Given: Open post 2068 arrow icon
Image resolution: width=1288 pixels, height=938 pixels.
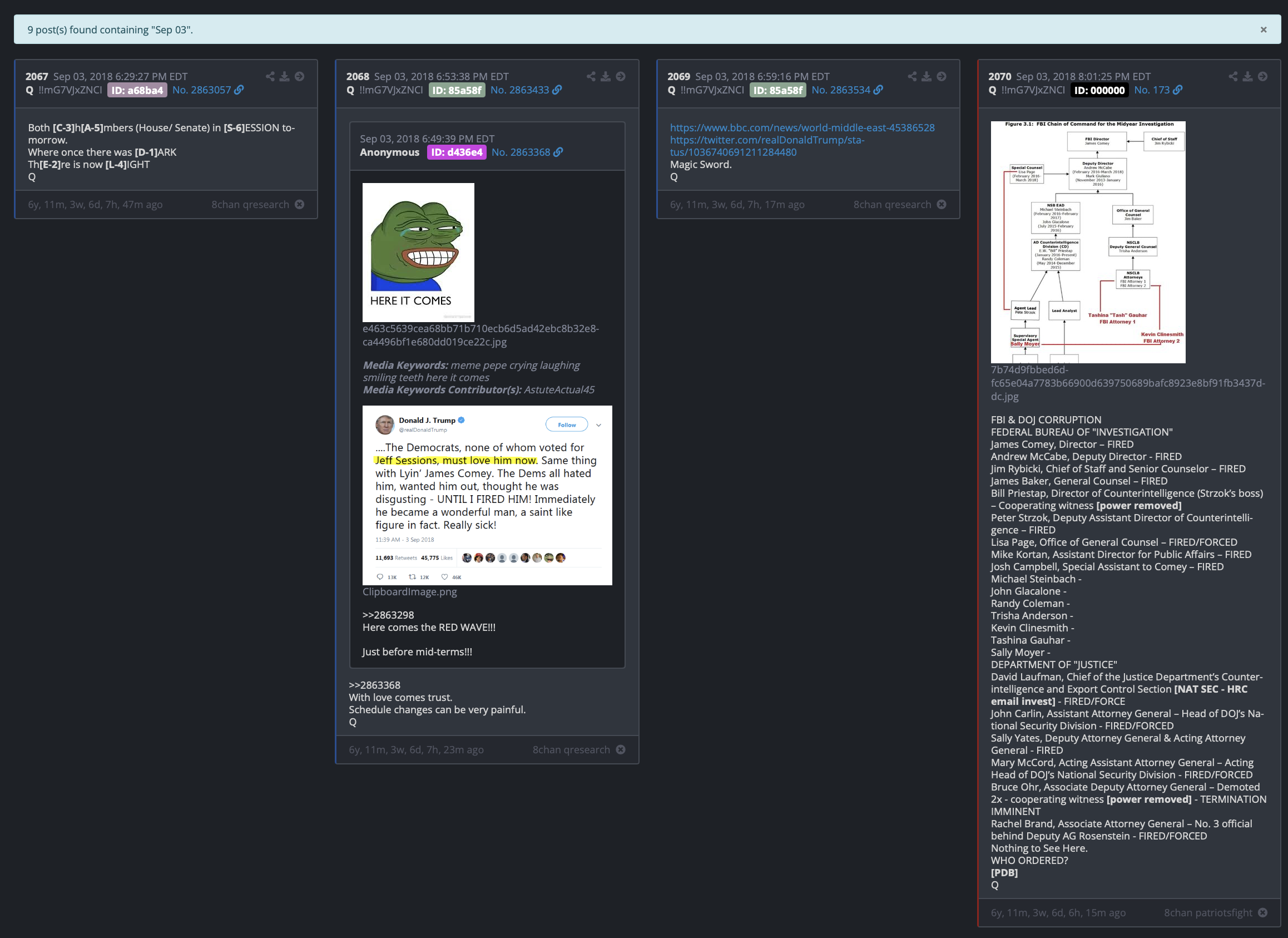Looking at the screenshot, I should tap(621, 76).
